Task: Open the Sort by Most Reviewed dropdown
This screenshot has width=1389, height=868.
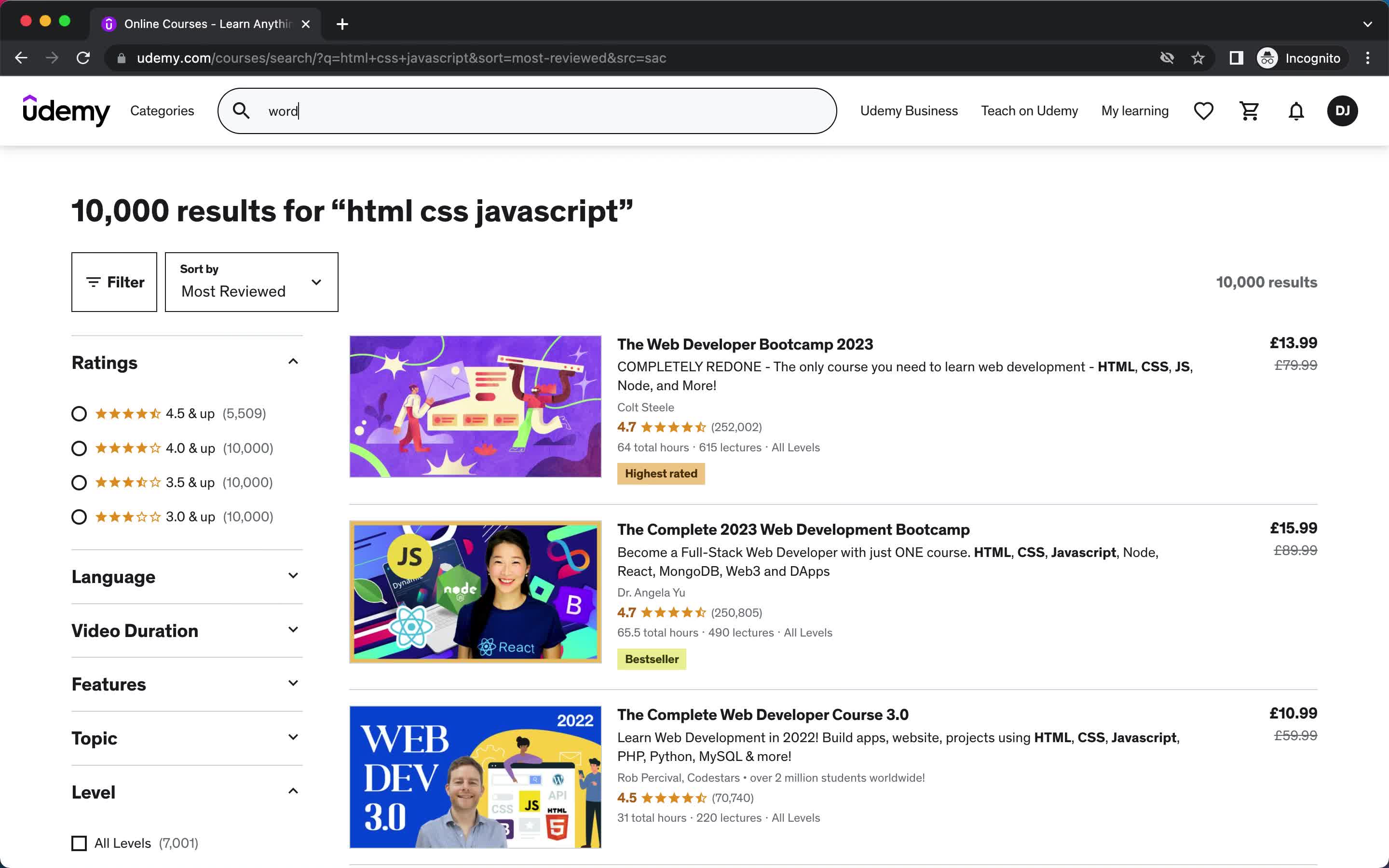Action: [x=251, y=282]
